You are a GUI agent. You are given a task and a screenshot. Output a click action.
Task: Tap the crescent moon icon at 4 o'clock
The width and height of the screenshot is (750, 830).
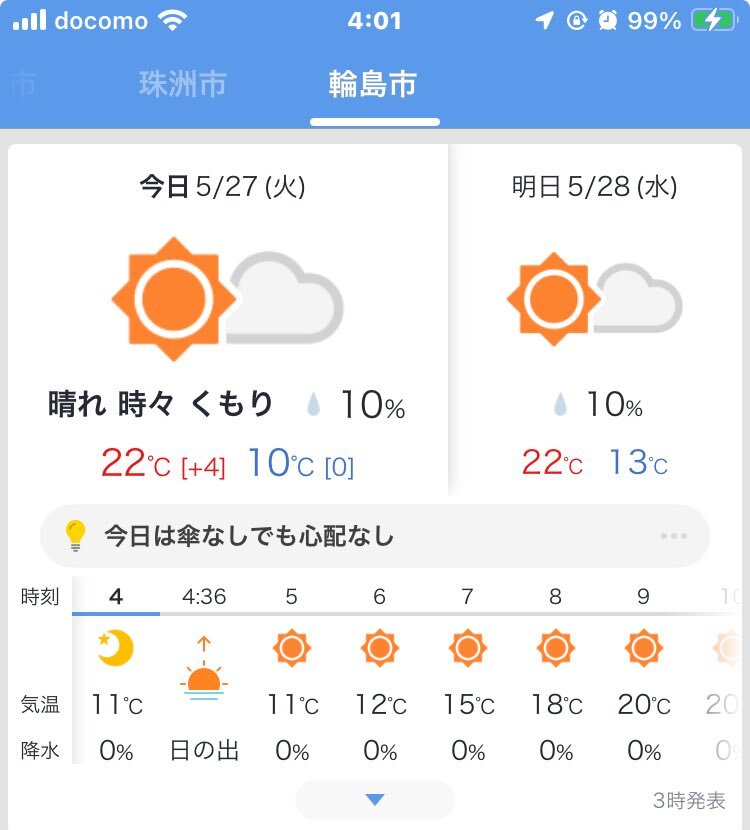(115, 648)
